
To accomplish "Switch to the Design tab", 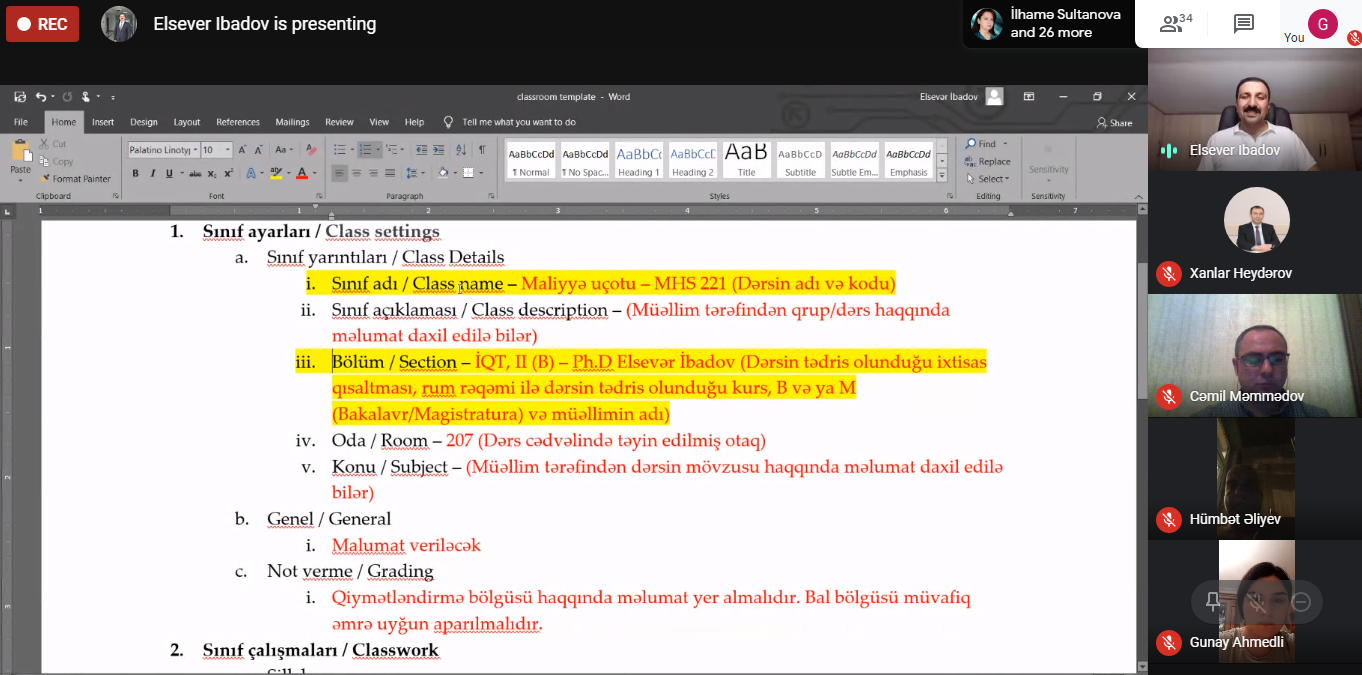I will 144,122.
